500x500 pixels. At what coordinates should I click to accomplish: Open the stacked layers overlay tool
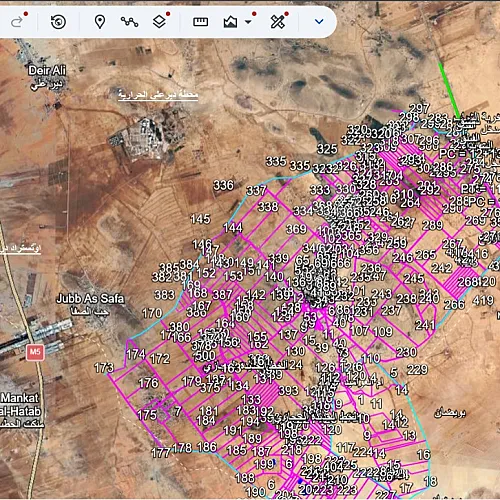[159, 22]
